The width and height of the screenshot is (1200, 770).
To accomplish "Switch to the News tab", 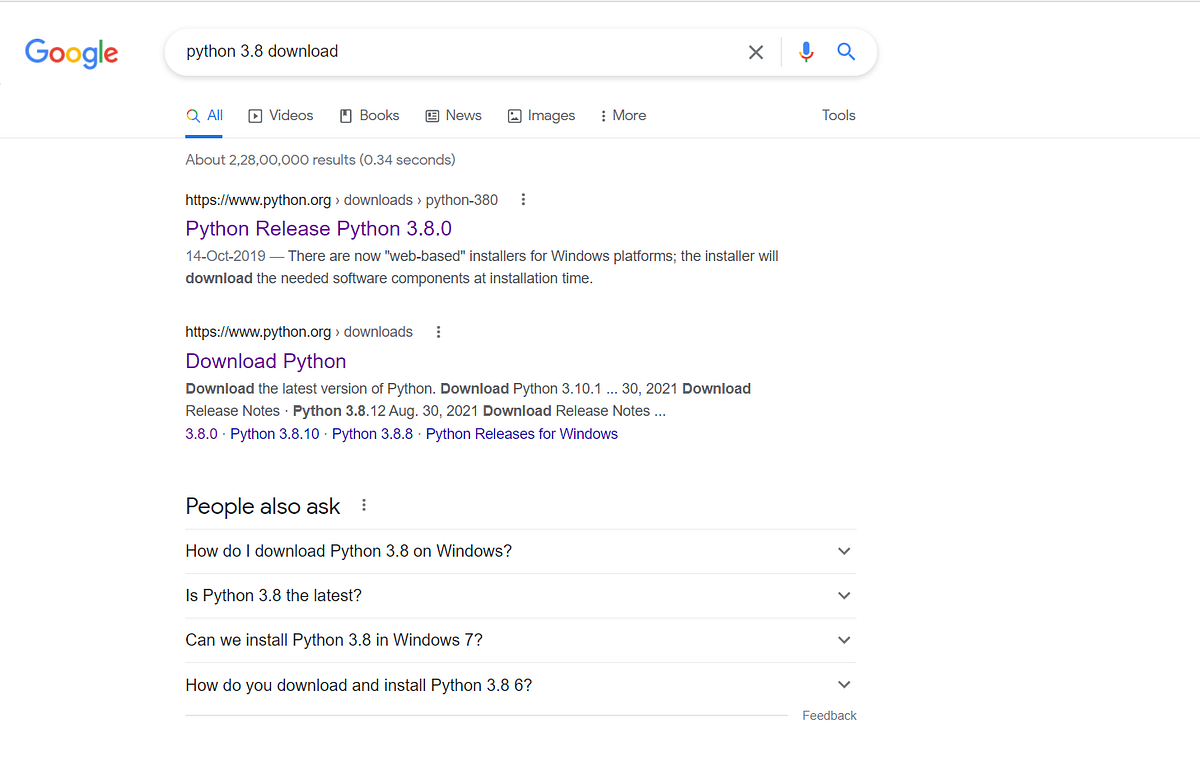I will click(453, 116).
